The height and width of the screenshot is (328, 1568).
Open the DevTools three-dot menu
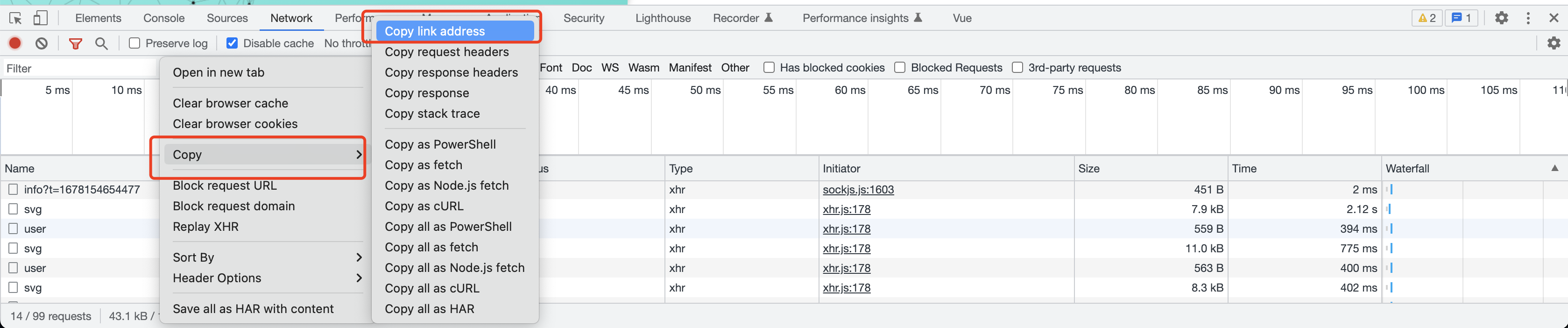point(1528,18)
